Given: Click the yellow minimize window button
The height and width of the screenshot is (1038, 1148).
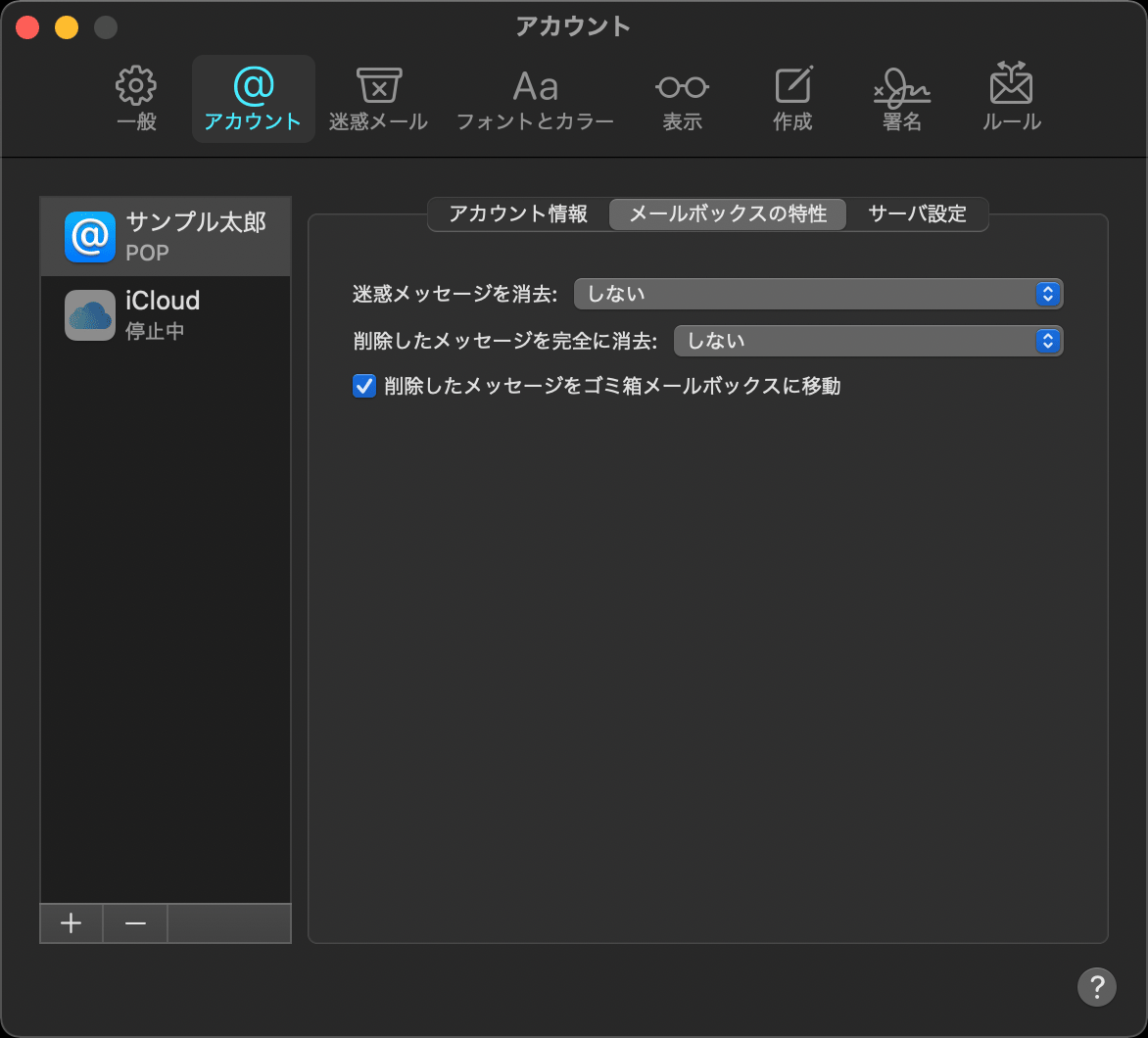Looking at the screenshot, I should [x=67, y=27].
